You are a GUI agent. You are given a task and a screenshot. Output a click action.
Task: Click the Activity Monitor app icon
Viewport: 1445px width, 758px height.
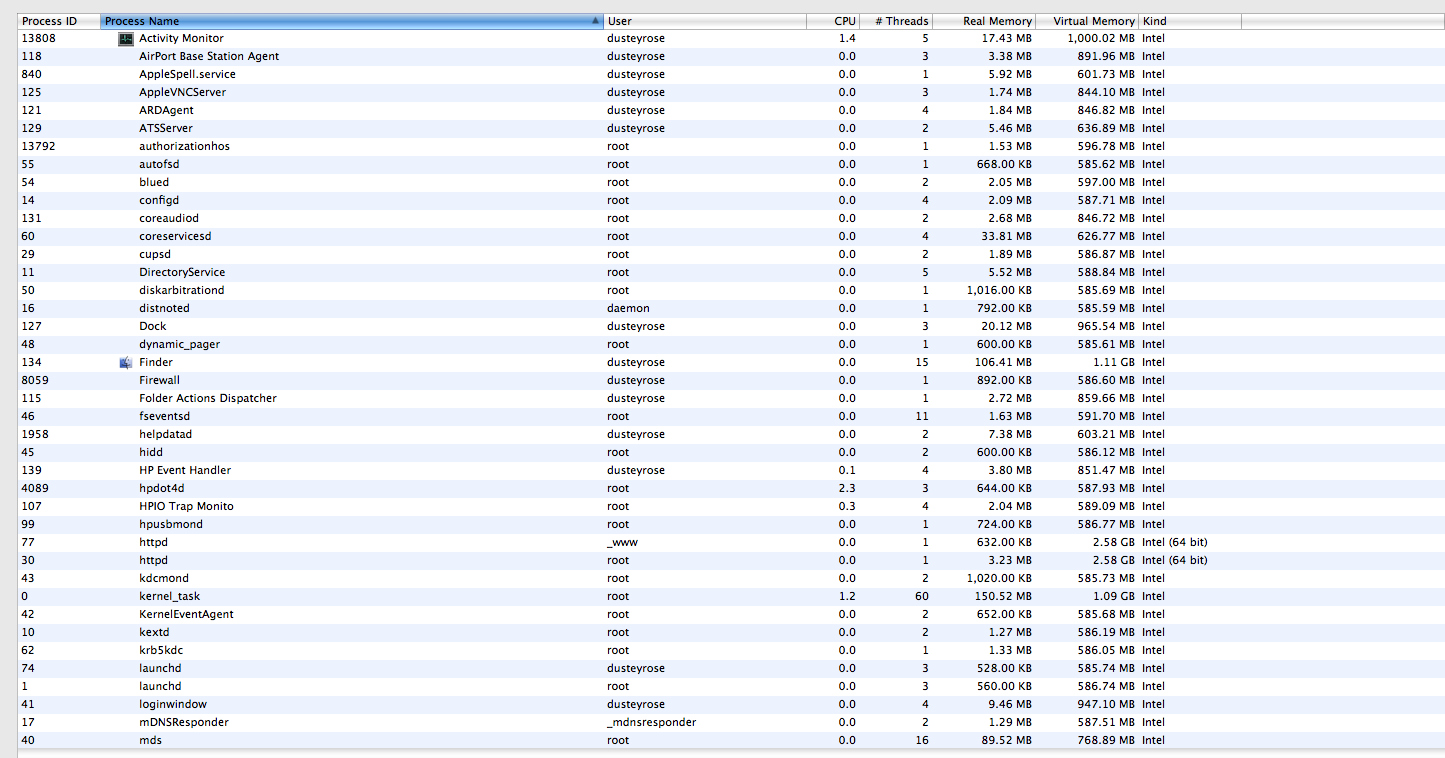click(125, 38)
